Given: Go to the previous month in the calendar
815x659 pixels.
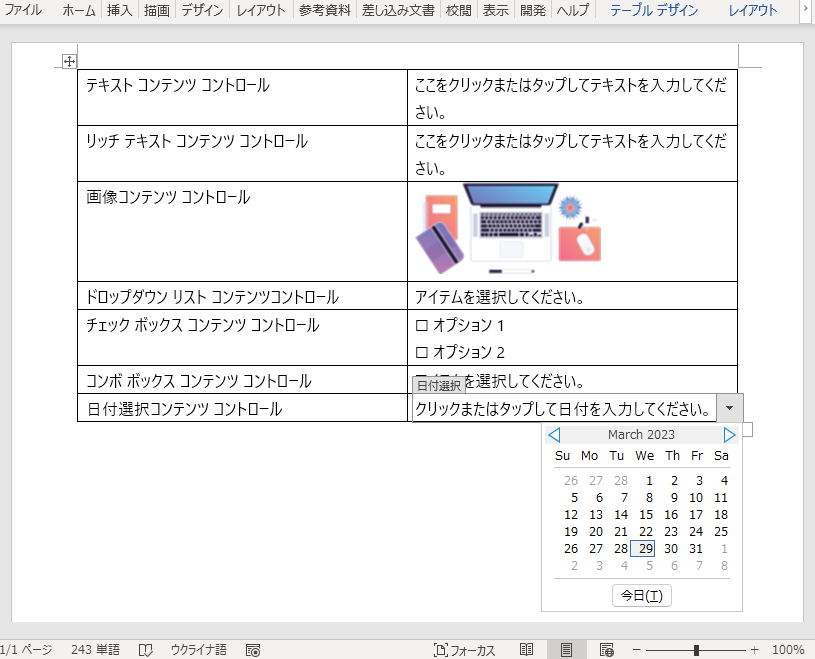Looking at the screenshot, I should coord(553,434).
